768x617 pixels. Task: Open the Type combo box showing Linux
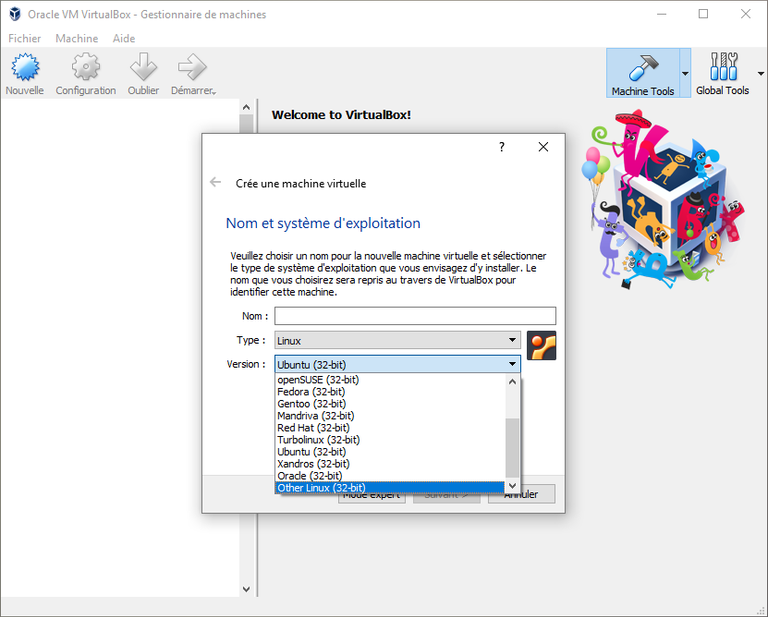[397, 340]
